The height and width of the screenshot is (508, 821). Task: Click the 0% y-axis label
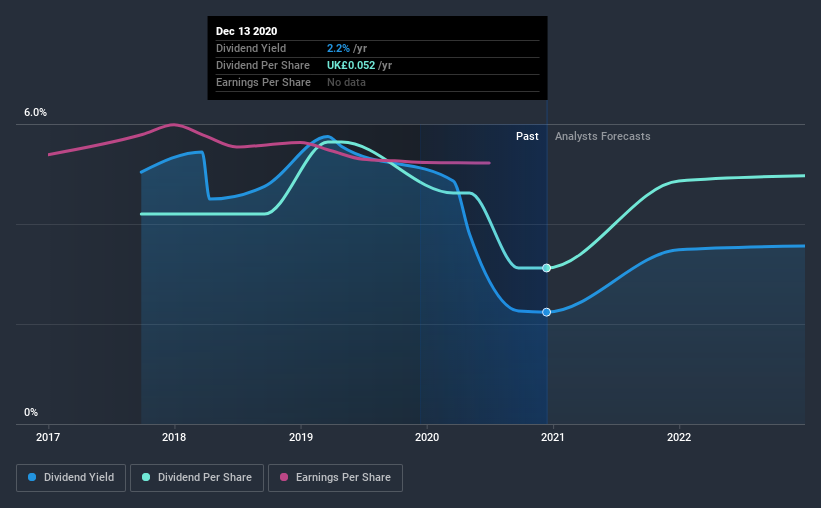pos(31,413)
